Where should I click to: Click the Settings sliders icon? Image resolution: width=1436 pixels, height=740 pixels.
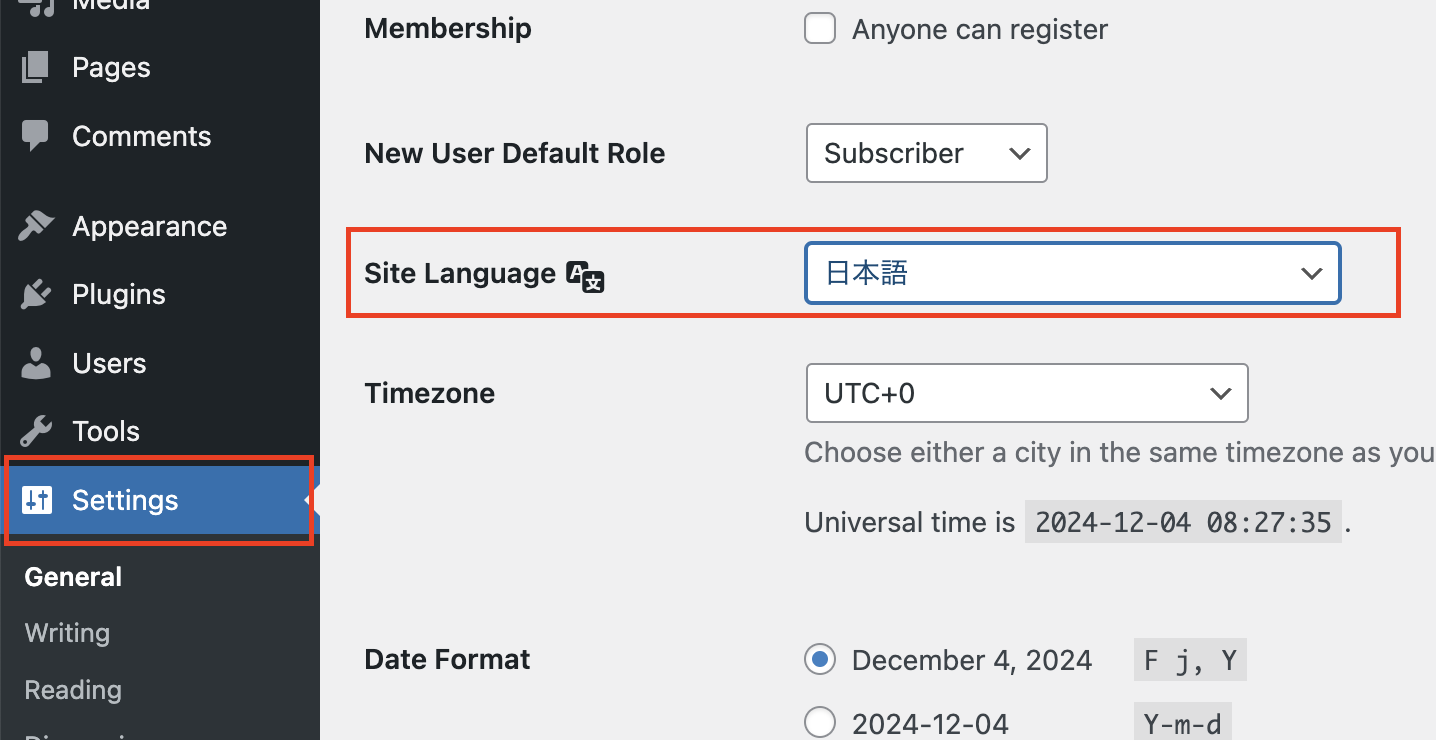[x=37, y=500]
